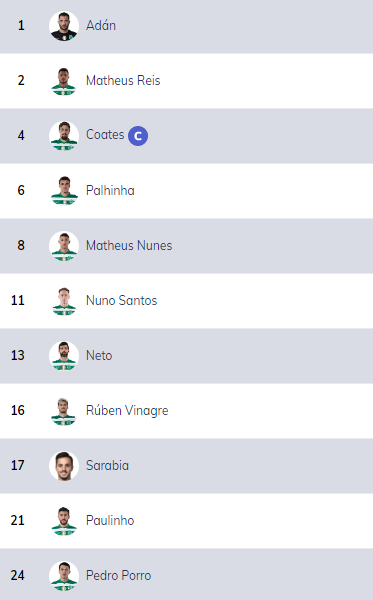
Task: Click Nuno Santos player photo
Action: click(64, 301)
